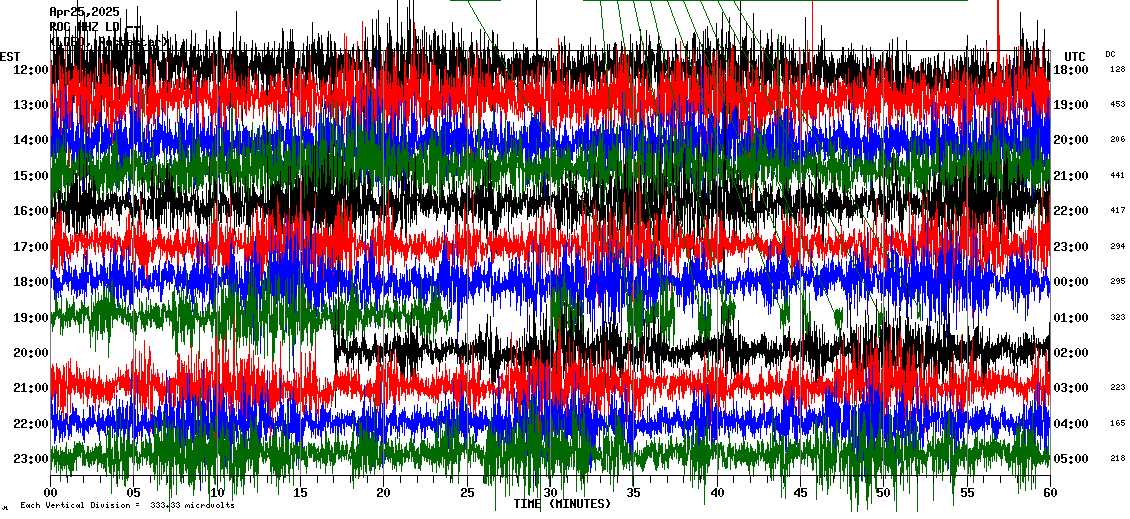
Task: Pick the DC value 453
Action: (x=1118, y=105)
